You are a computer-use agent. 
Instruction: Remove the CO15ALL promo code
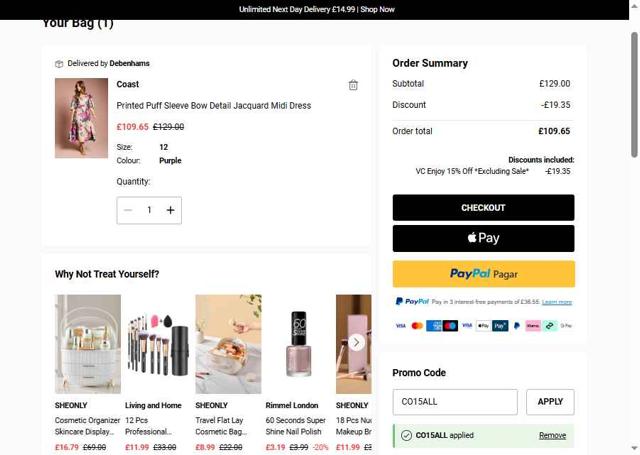[552, 435]
